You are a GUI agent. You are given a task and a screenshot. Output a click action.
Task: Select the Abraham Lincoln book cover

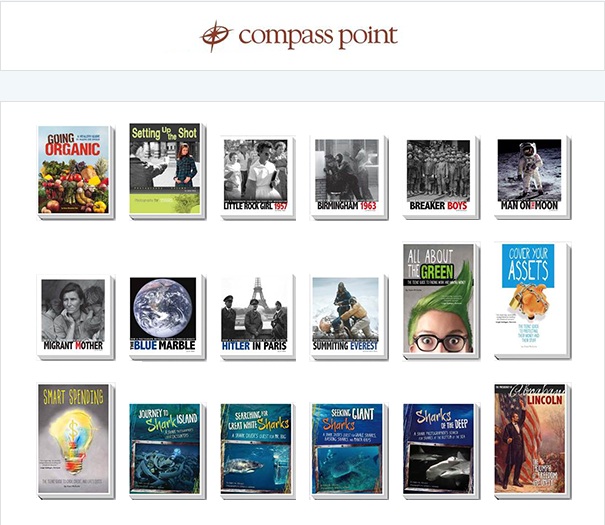point(532,441)
